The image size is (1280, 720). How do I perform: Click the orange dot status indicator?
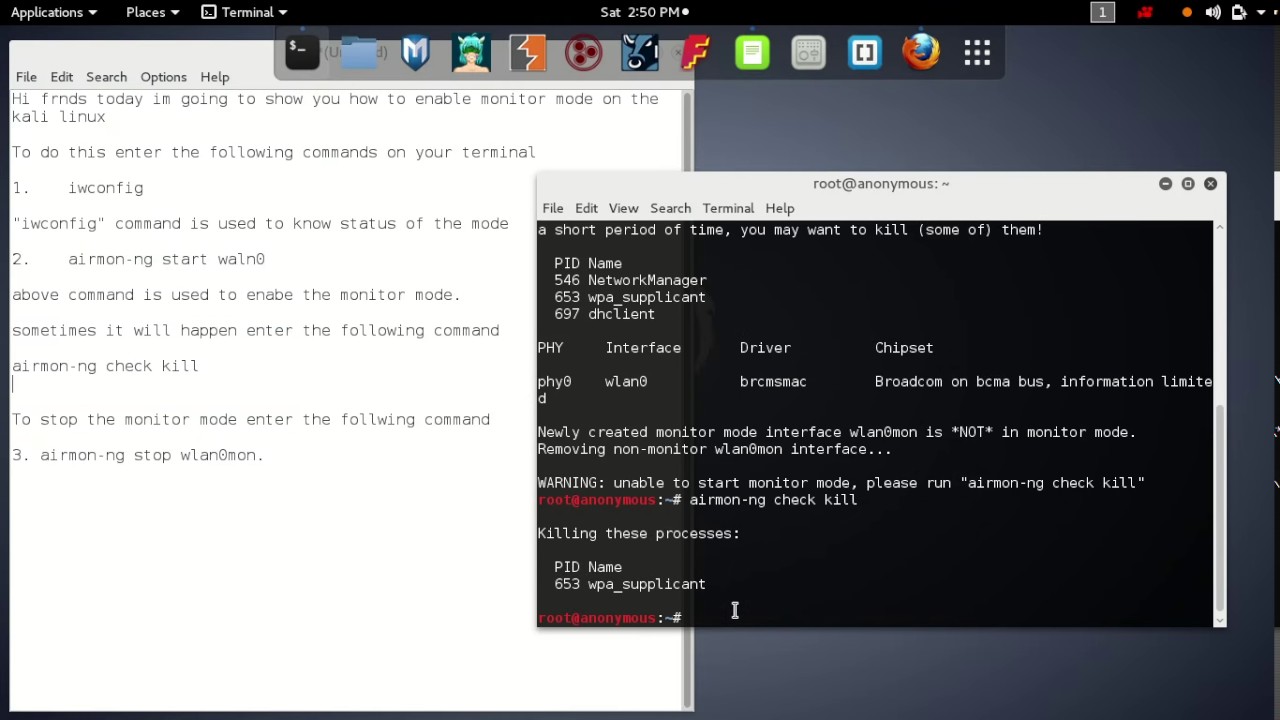pyautogui.click(x=1187, y=12)
